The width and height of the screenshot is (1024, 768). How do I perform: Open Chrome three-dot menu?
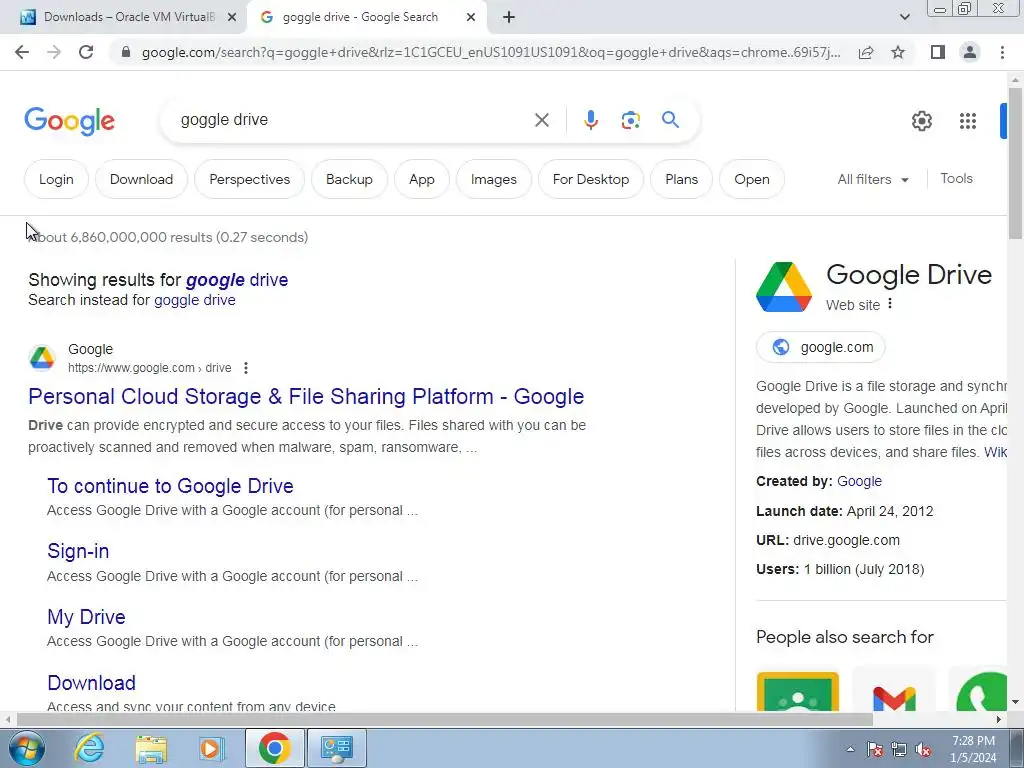(x=1002, y=52)
